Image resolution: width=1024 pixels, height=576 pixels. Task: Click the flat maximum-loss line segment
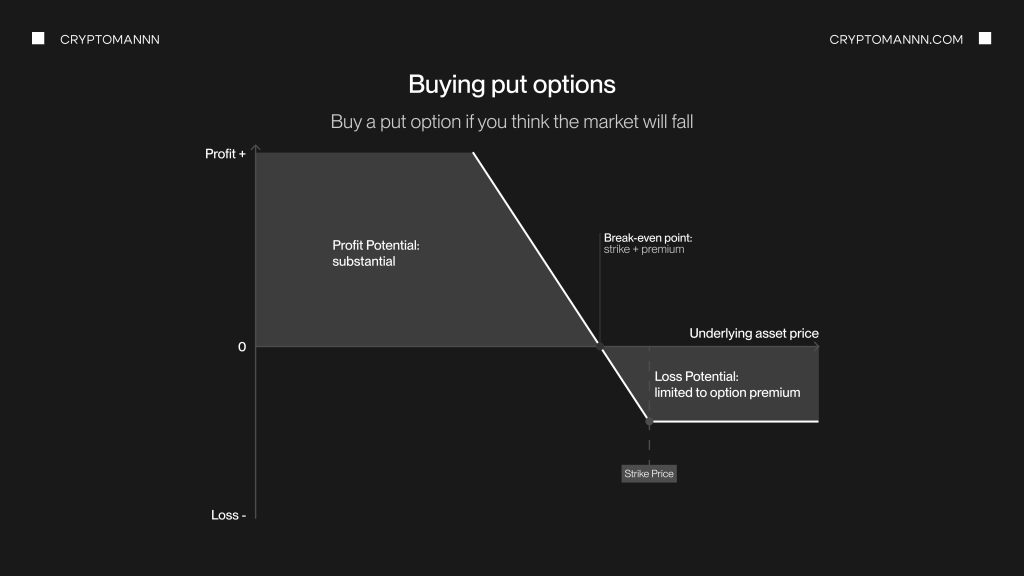(735, 421)
